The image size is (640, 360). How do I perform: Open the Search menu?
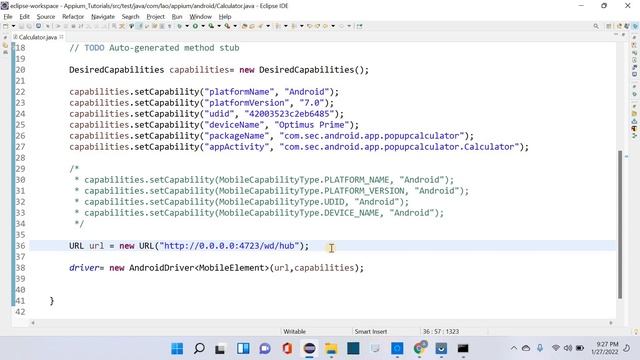[x=131, y=17]
